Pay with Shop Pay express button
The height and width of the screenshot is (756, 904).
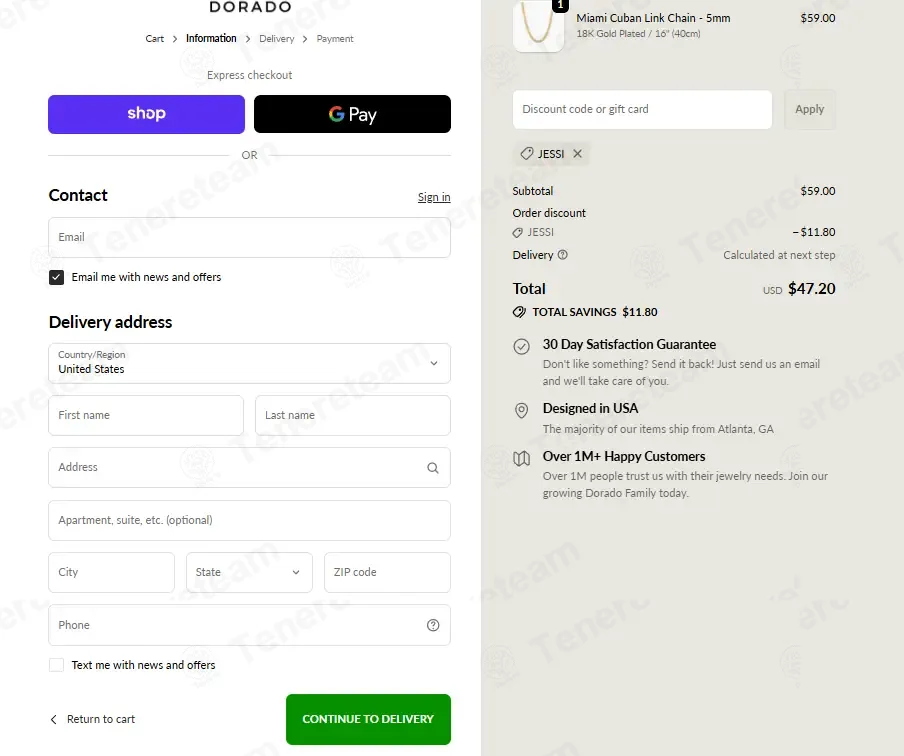coord(146,114)
